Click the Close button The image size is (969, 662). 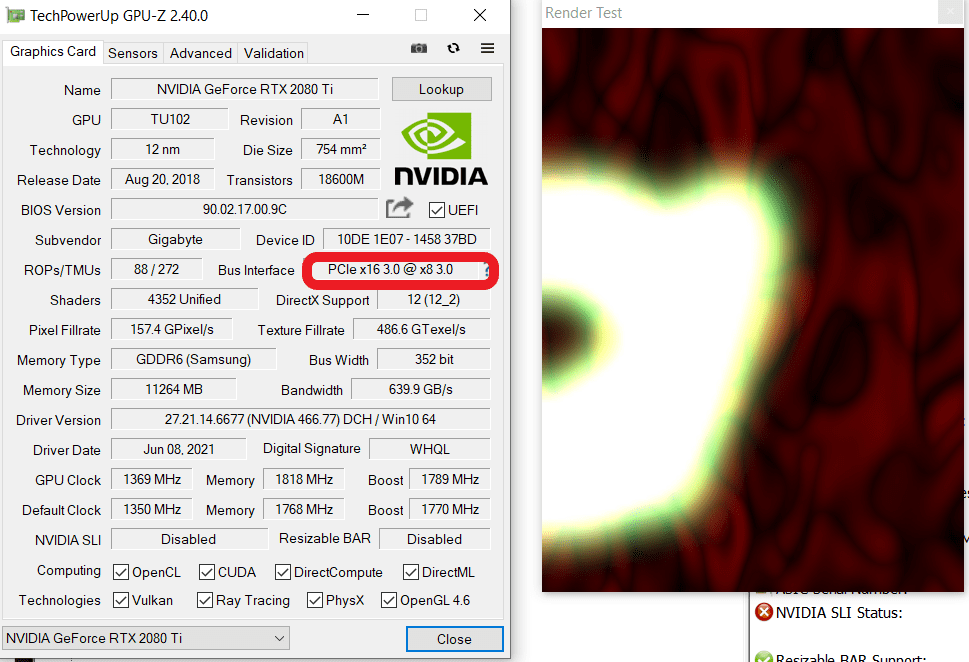pyautogui.click(x=454, y=639)
